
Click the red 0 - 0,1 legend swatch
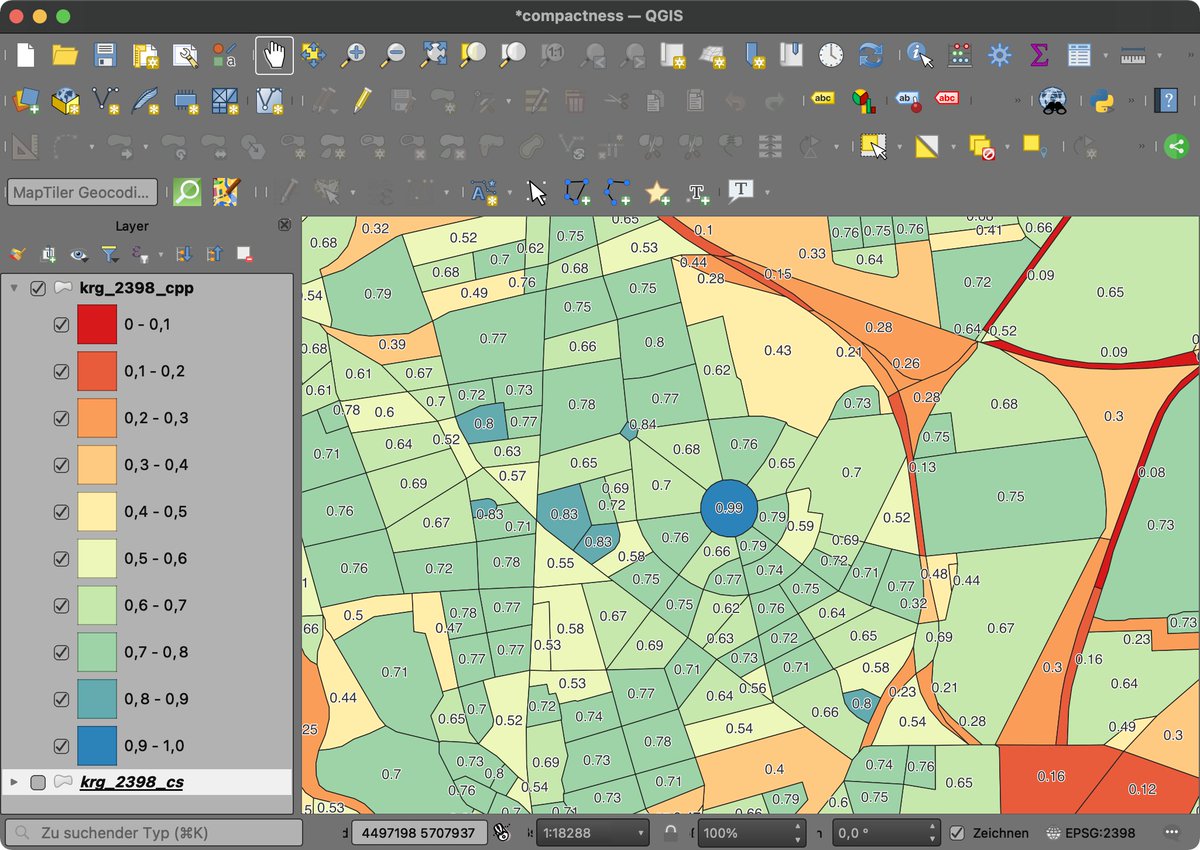click(97, 325)
